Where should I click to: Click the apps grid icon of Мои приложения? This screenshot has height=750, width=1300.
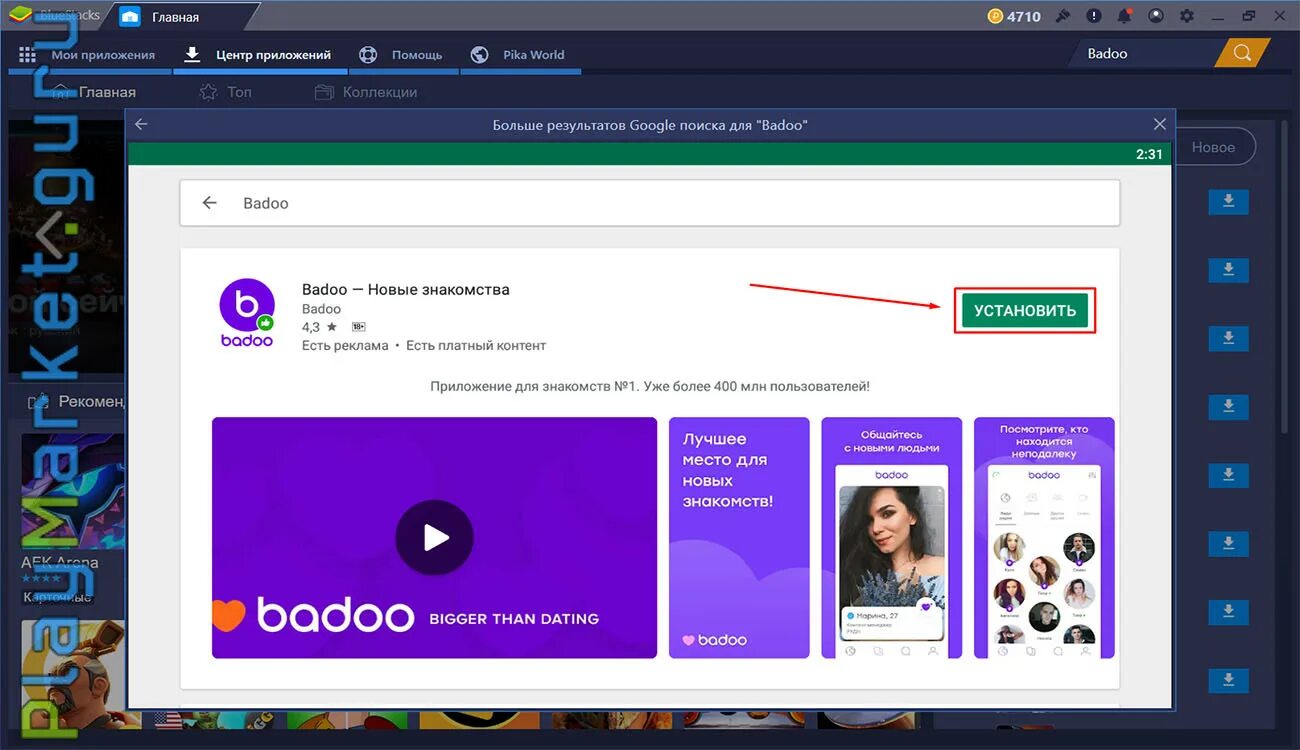[28, 55]
